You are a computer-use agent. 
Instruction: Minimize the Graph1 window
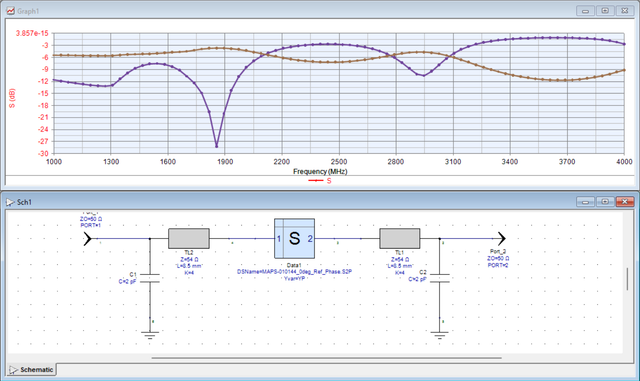coord(585,11)
